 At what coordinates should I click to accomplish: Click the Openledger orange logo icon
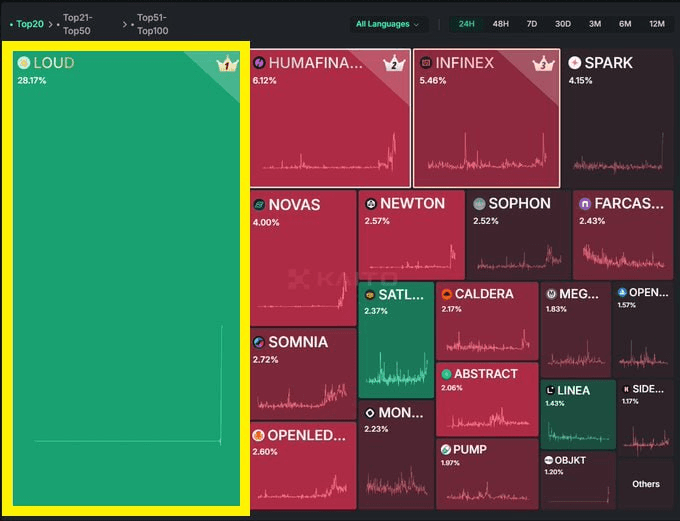(258, 435)
